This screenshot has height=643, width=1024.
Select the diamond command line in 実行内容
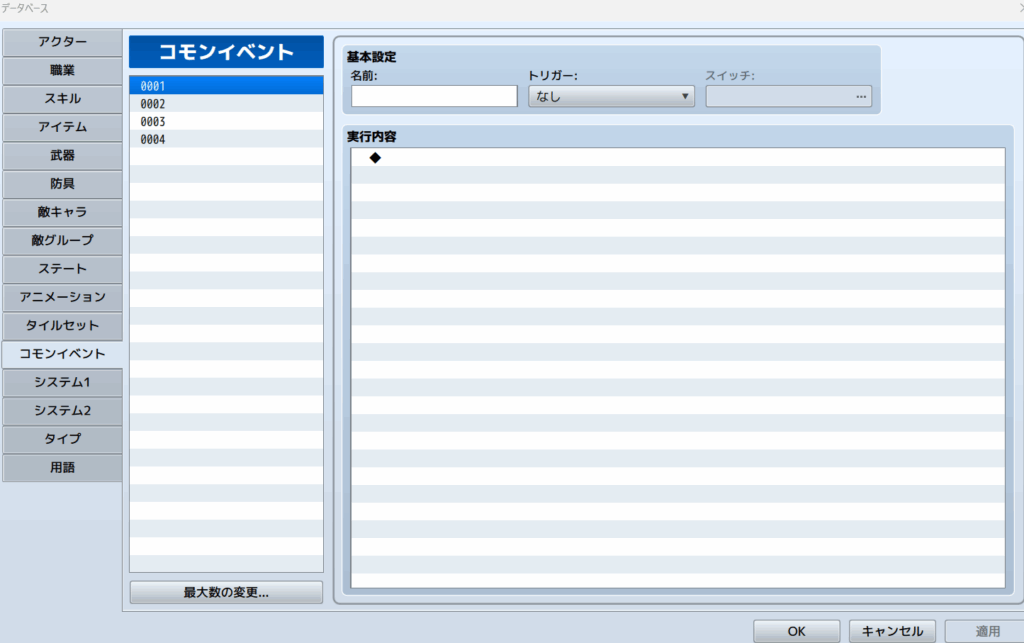[678, 157]
